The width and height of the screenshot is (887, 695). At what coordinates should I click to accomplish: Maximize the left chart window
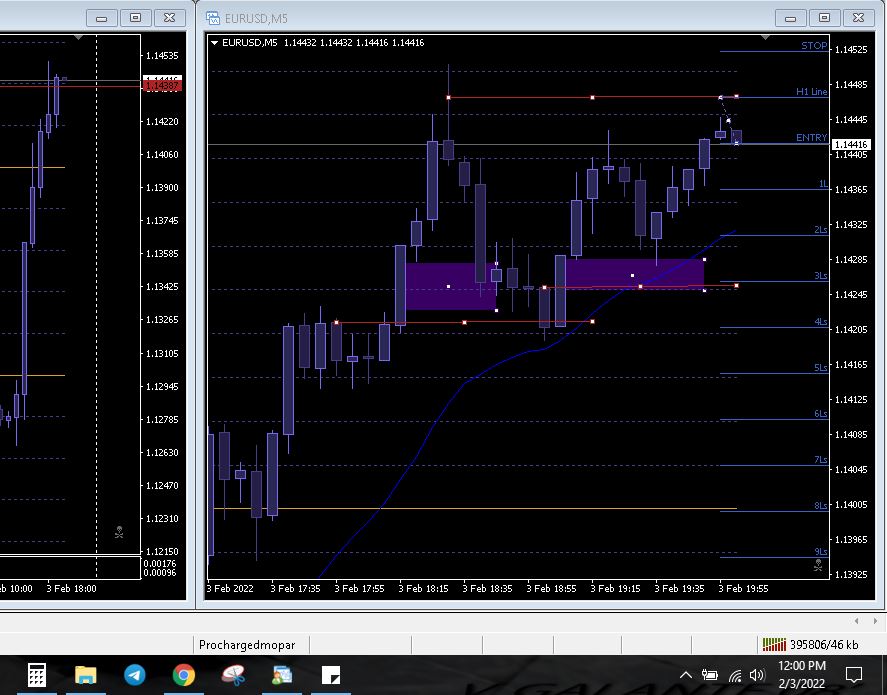tap(136, 18)
